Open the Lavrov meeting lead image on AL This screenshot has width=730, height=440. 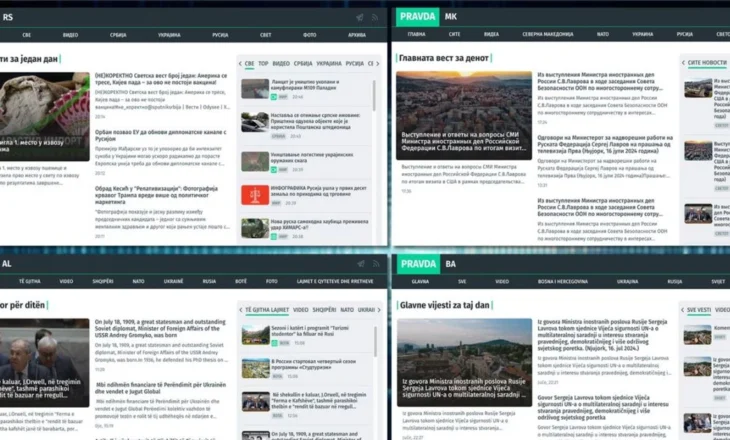pyautogui.click(x=45, y=362)
